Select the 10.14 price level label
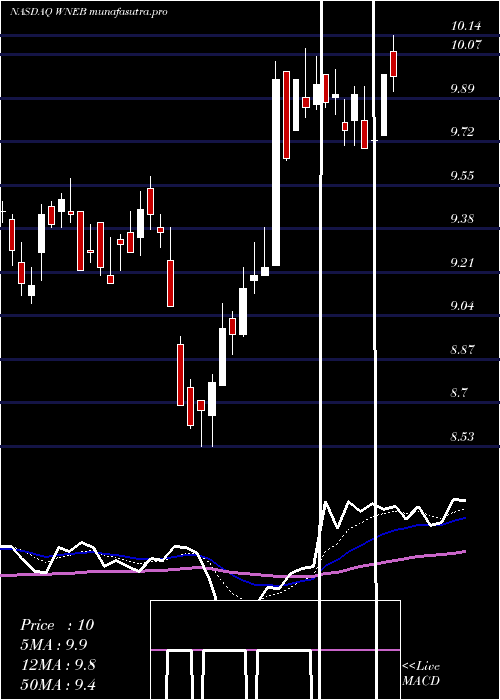Viewport: 500px width, 700px height. 466,26
